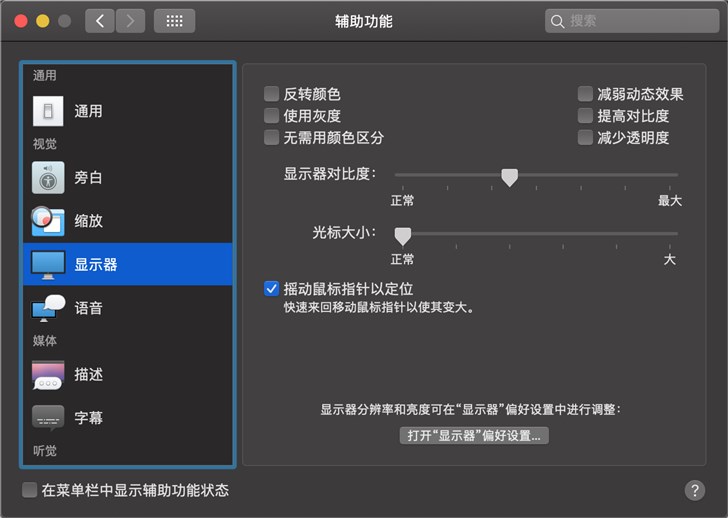Click the 正常 label under contrast slider
Viewport: 728px width, 518px height.
(x=402, y=201)
